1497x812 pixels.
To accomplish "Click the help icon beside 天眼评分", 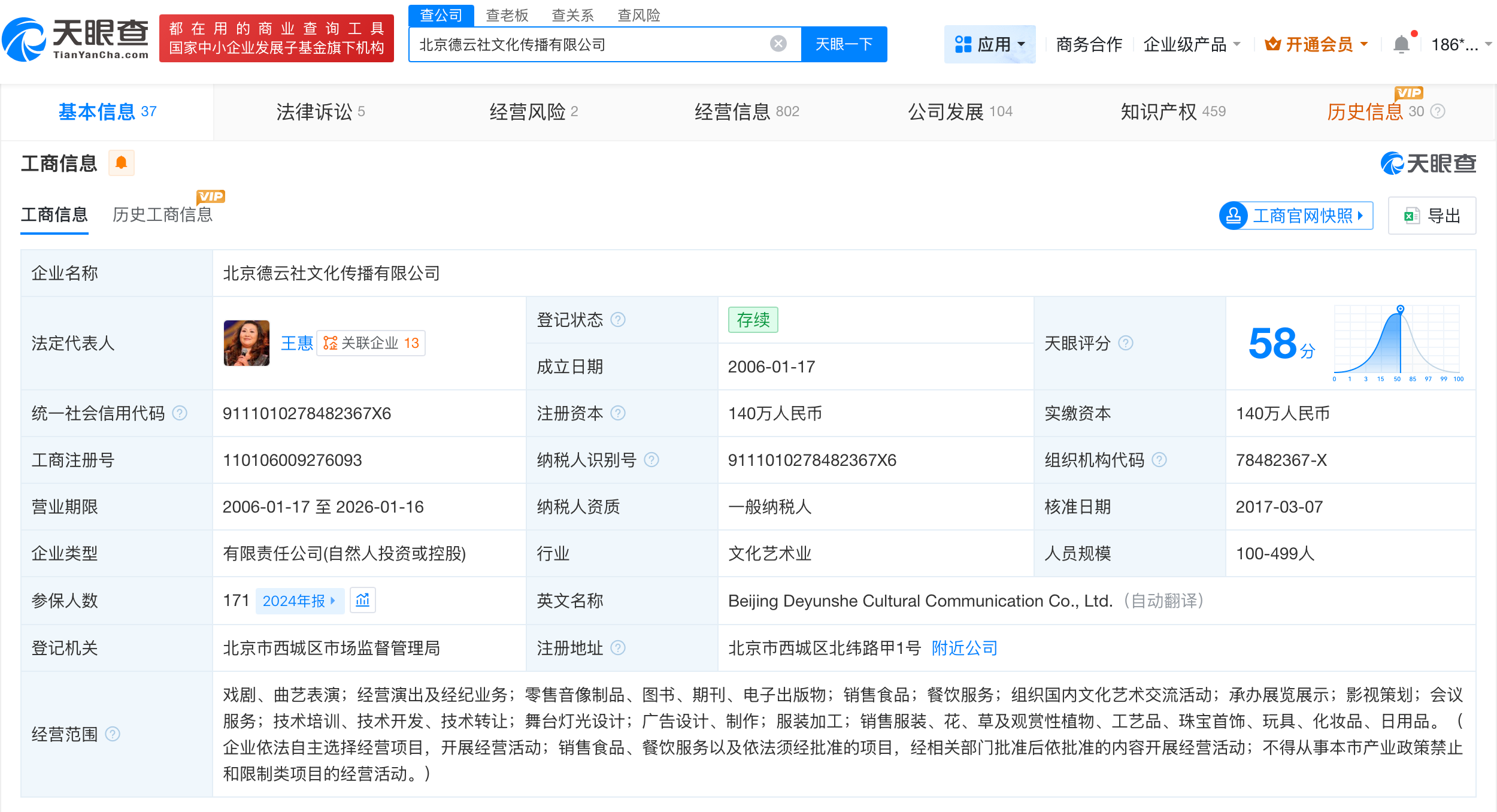I will [x=1126, y=343].
